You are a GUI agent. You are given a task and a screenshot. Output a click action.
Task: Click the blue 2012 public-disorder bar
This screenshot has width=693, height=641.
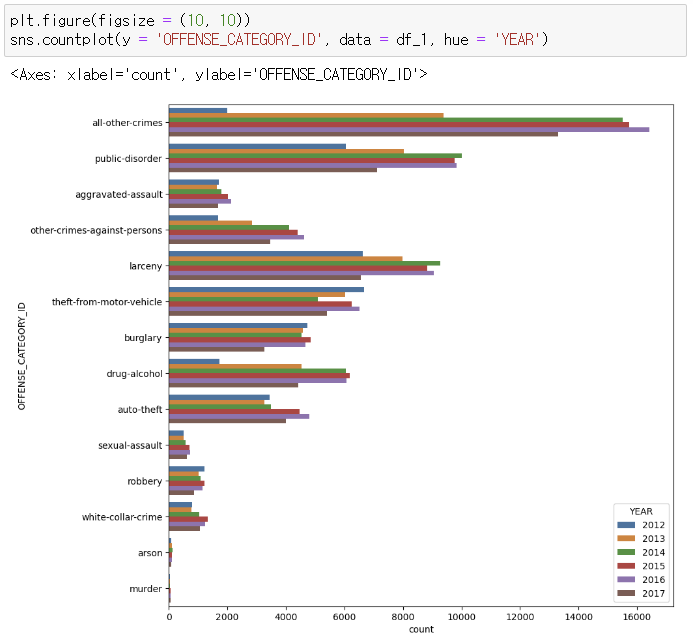(x=257, y=146)
